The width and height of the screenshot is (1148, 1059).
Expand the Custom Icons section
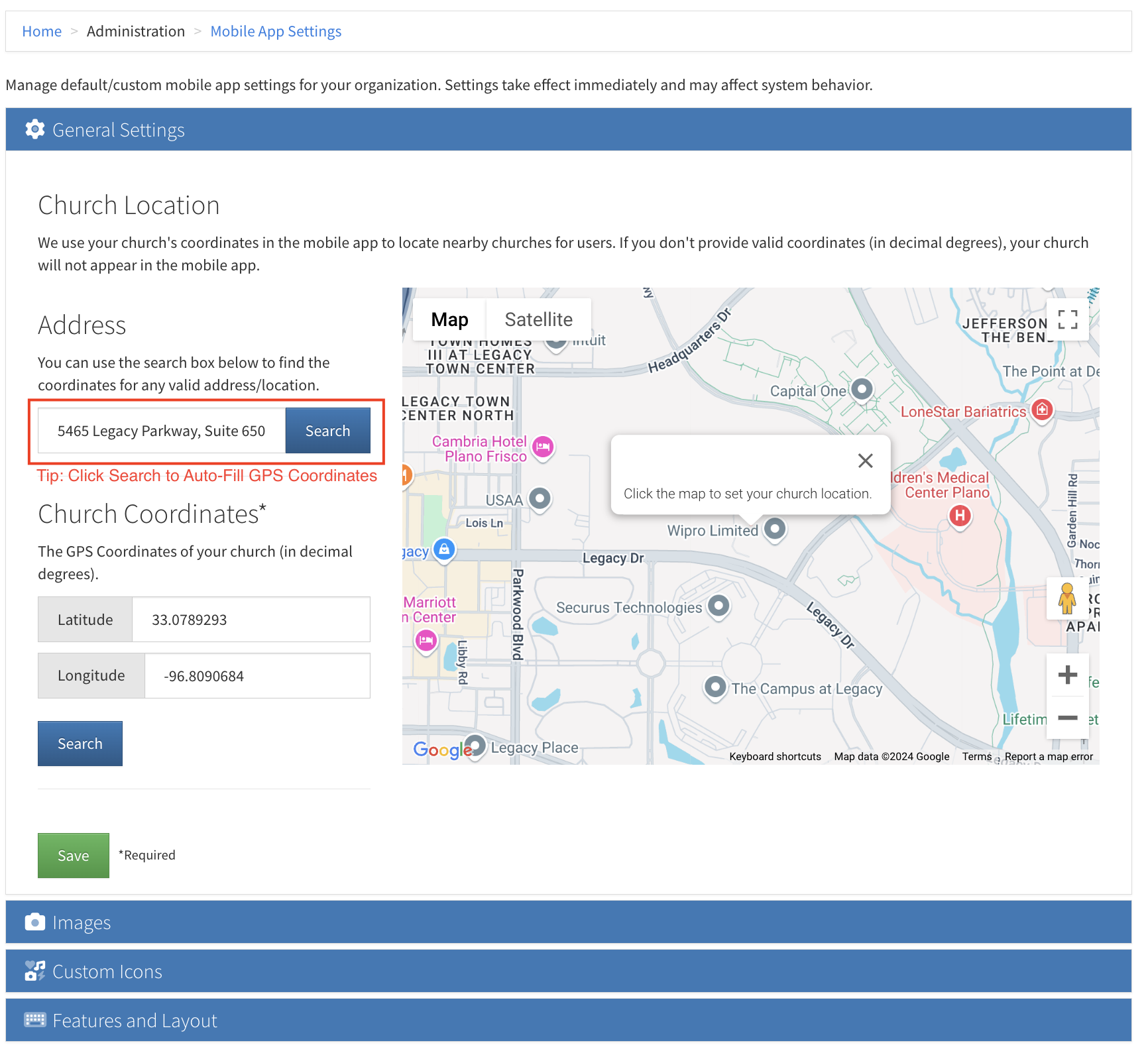click(x=569, y=971)
